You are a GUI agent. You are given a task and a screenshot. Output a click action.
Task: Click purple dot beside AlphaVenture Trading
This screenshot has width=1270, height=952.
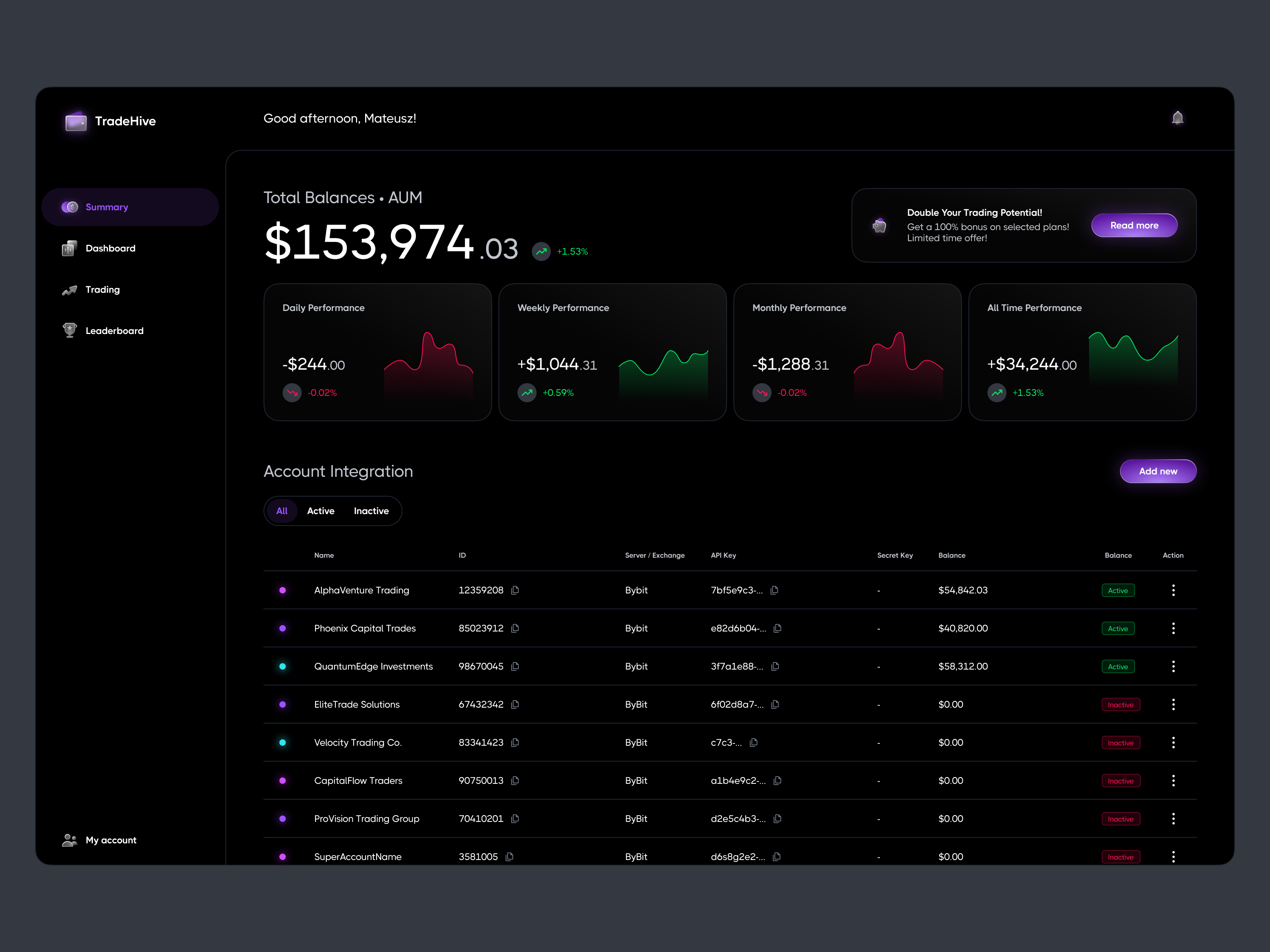point(283,590)
